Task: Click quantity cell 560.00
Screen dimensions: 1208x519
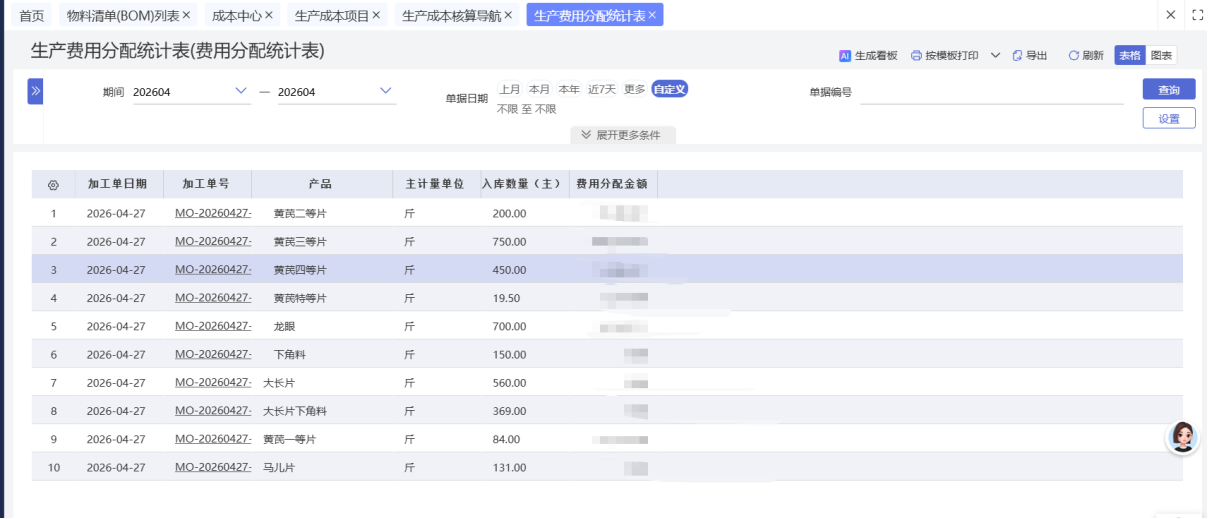Action: coord(509,382)
